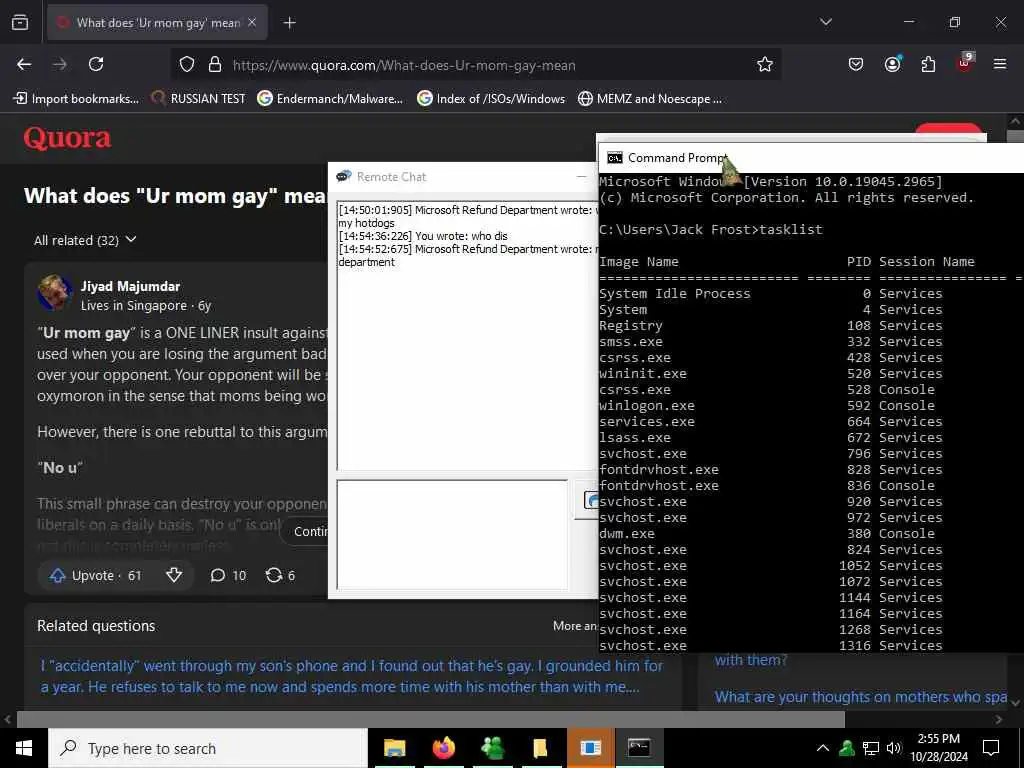Open the green person system tray icon
Viewport: 1024px width, 768px height.
click(x=847, y=748)
